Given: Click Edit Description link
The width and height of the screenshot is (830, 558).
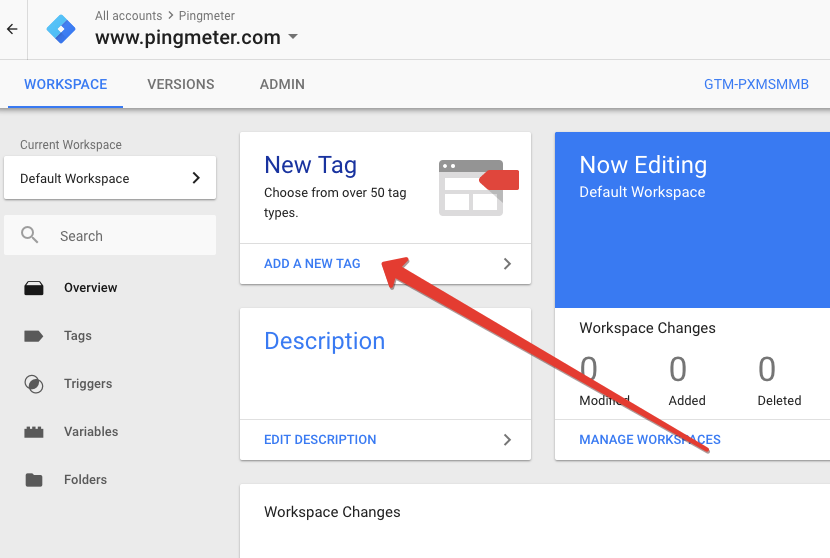Looking at the screenshot, I should [x=320, y=439].
